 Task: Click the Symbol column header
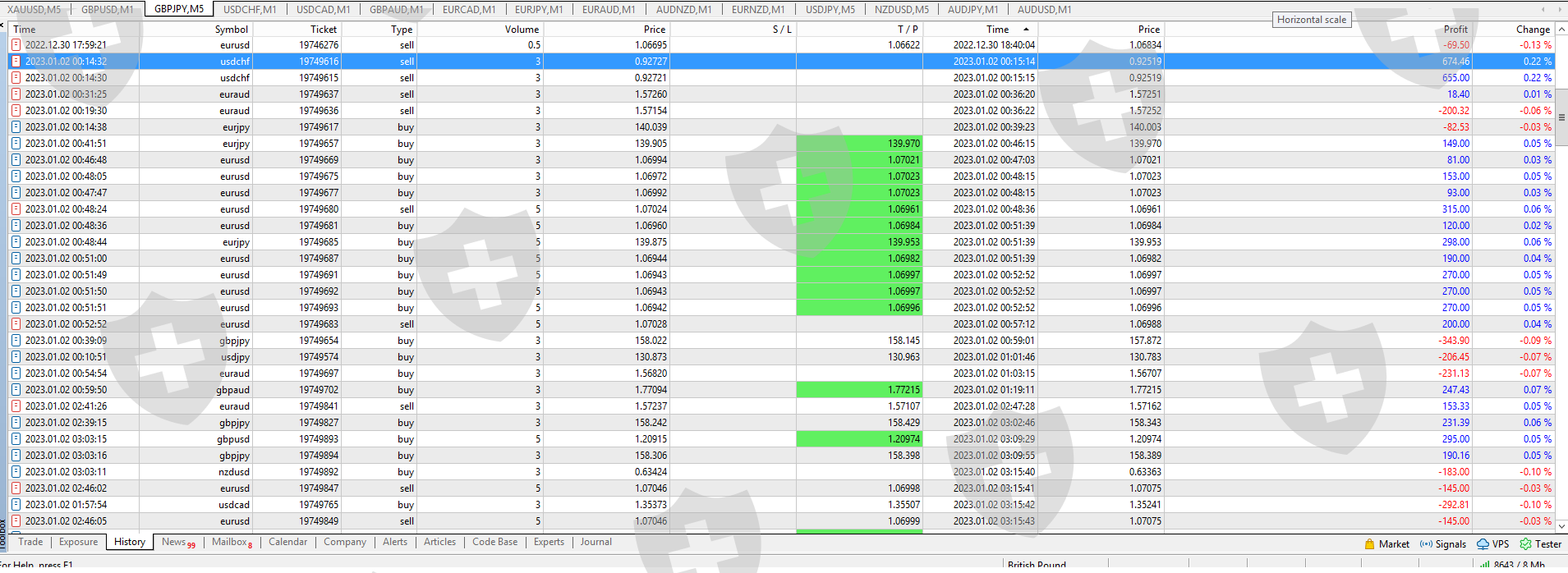pyautogui.click(x=231, y=29)
